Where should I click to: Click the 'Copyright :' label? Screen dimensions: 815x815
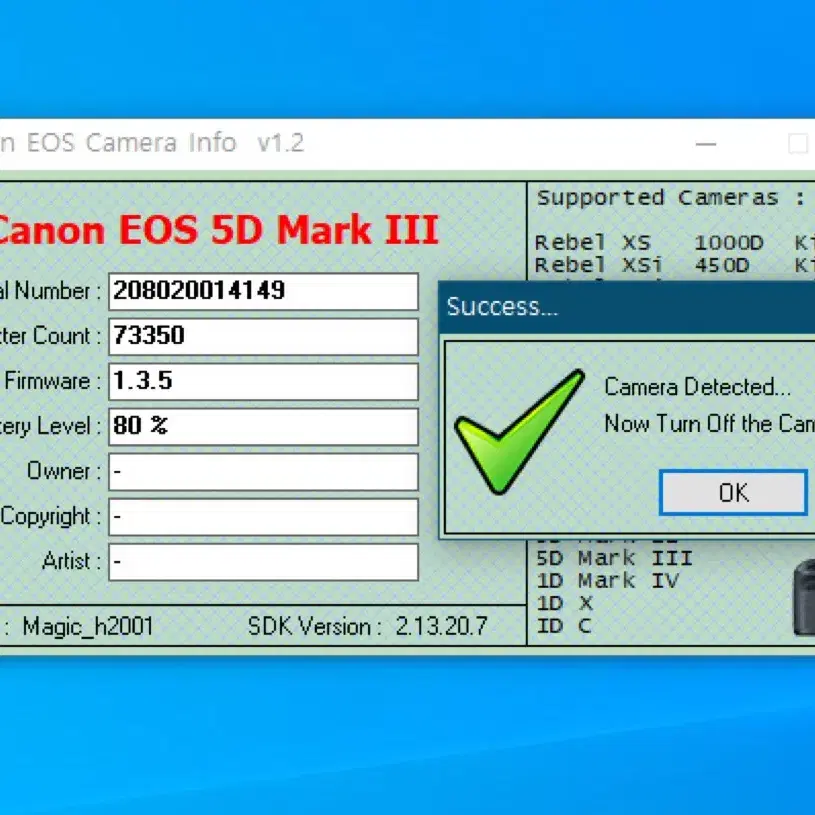50,517
